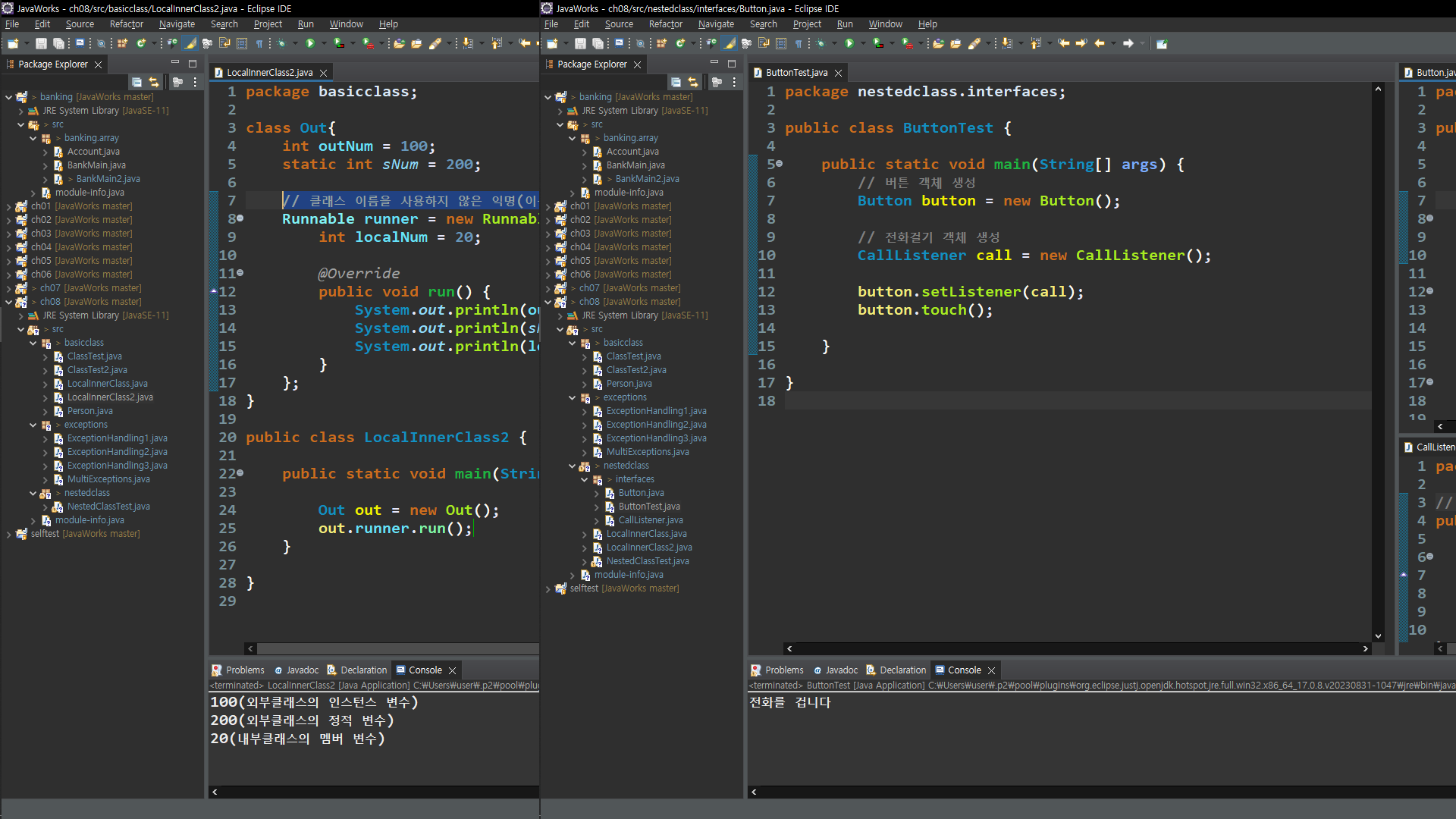Open Run dropdown arrow in ButtonTest window toolbar

(x=863, y=43)
